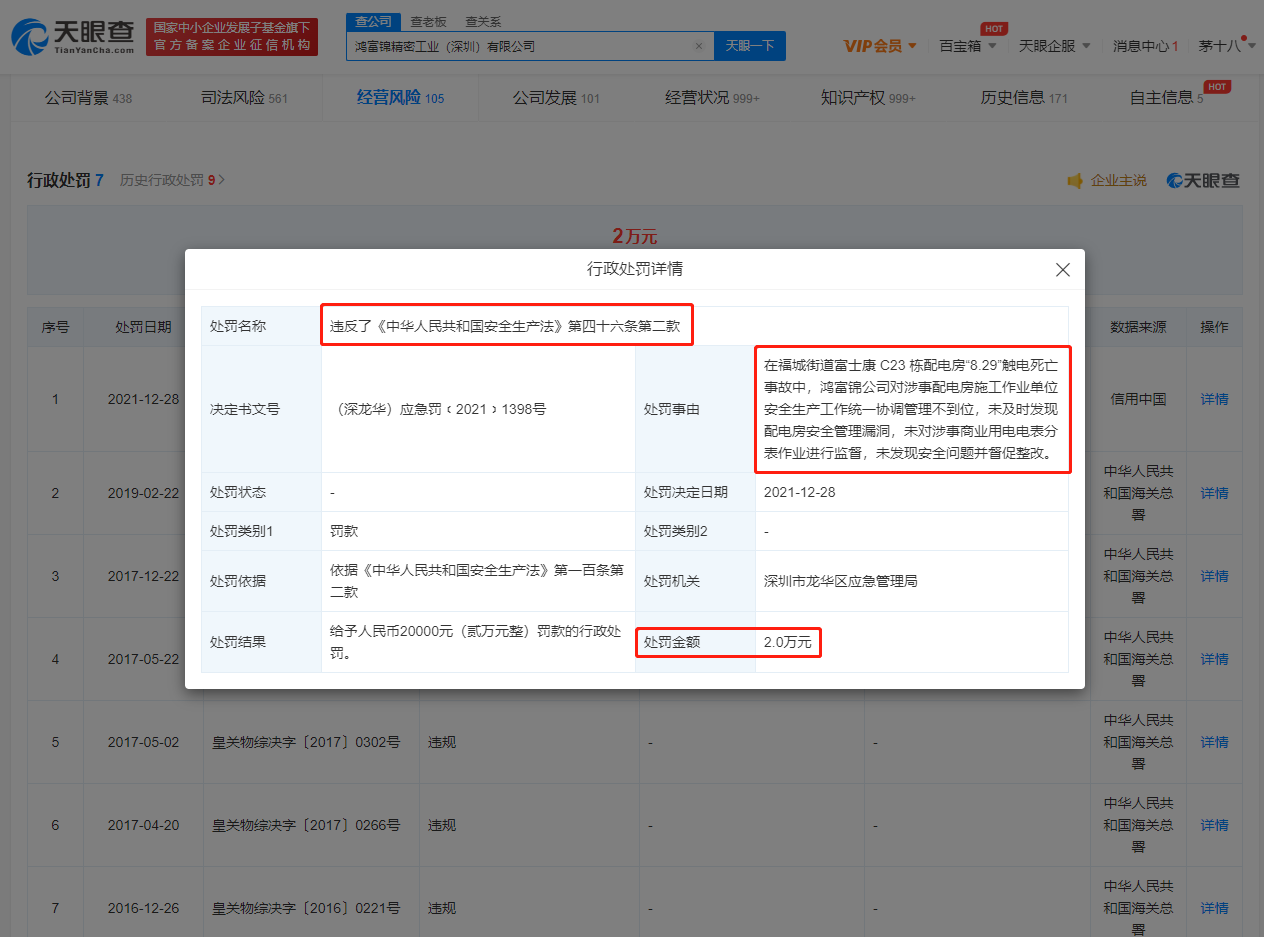Open 详情 for the 2017-04-20 row
Screen dimensions: 1264x937
pyautogui.click(x=1214, y=825)
